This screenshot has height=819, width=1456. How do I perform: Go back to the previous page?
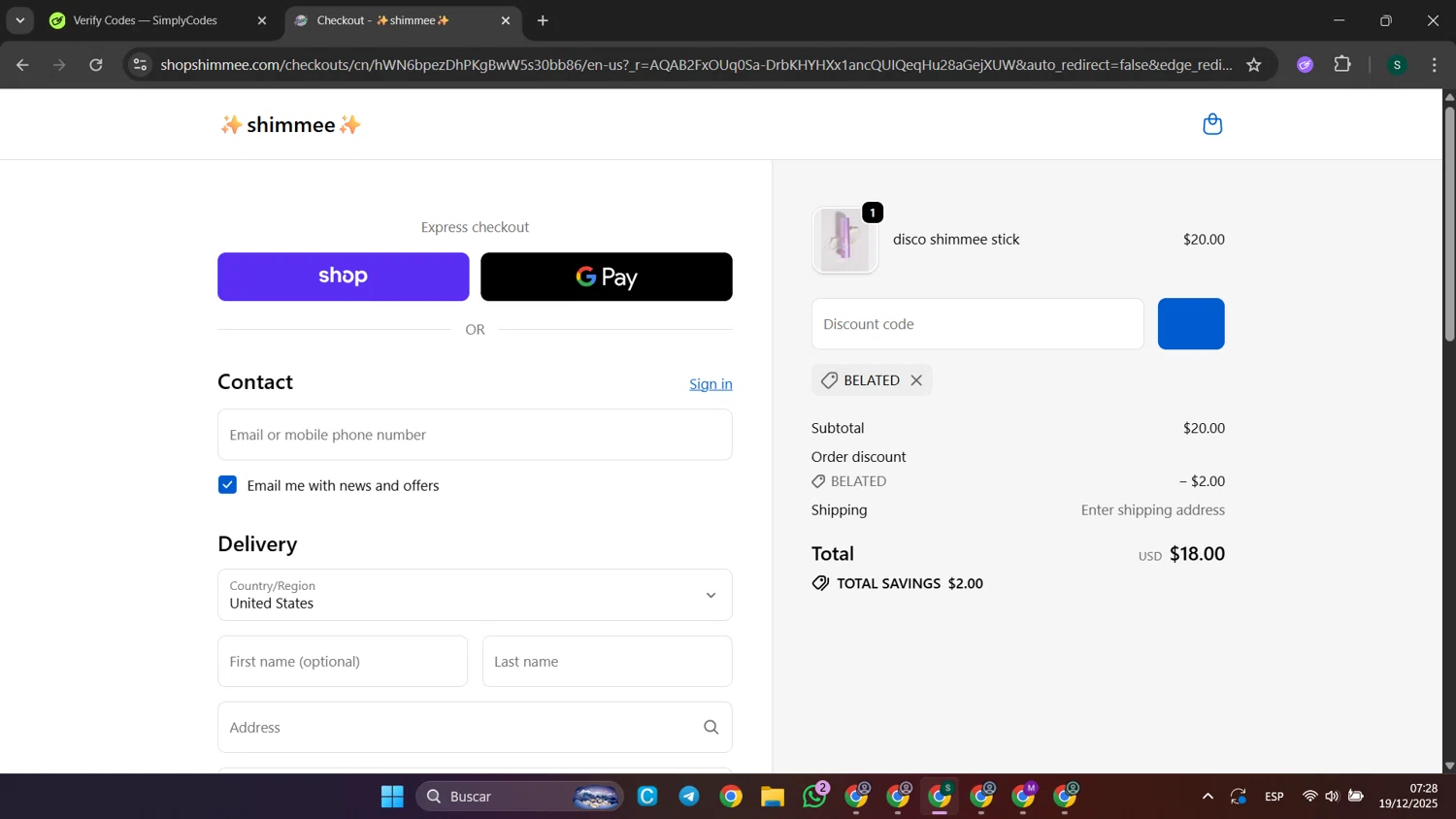point(22,65)
